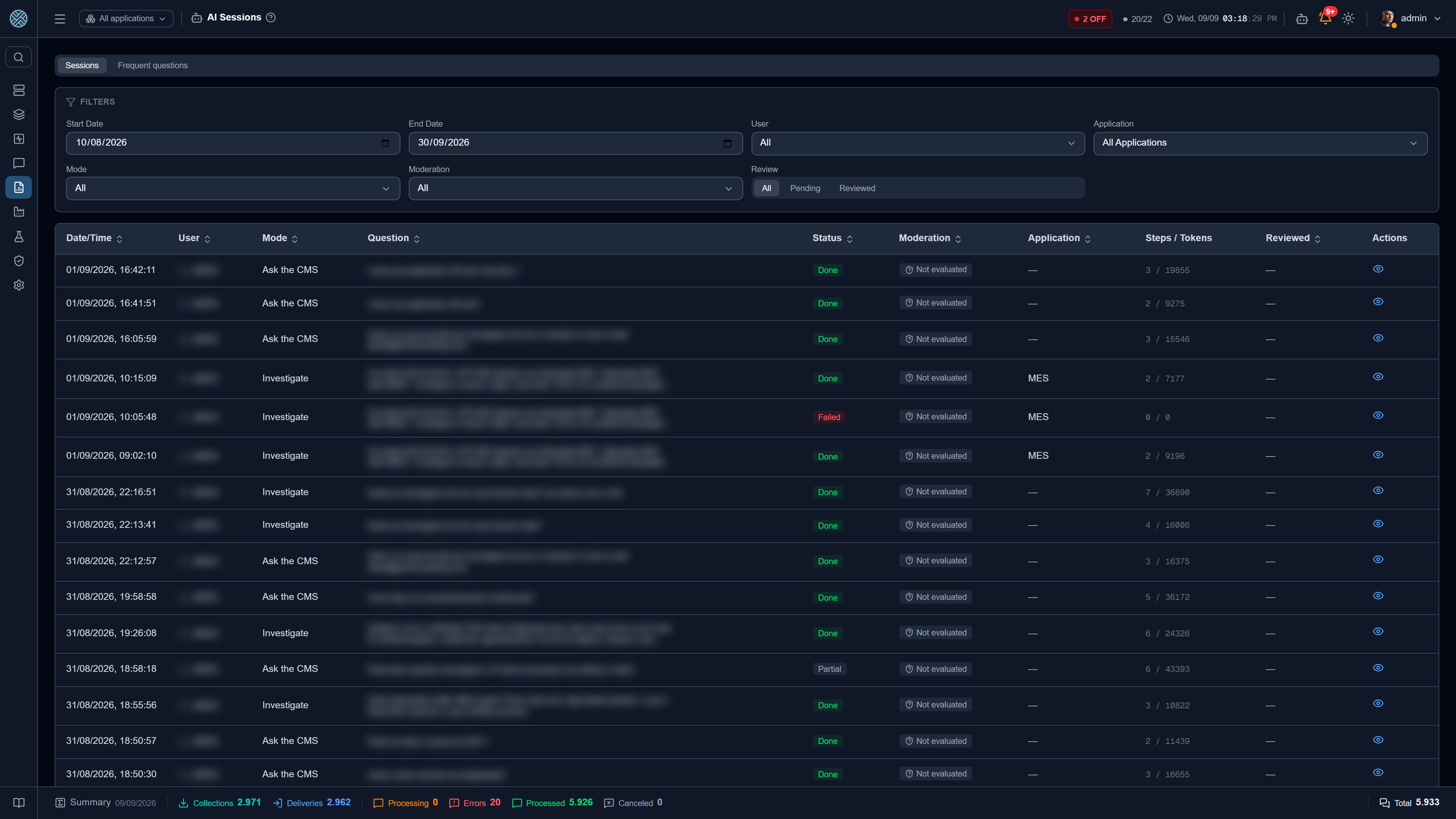Open the chat sidebar icon
The height and width of the screenshot is (819, 1456).
pyautogui.click(x=19, y=163)
